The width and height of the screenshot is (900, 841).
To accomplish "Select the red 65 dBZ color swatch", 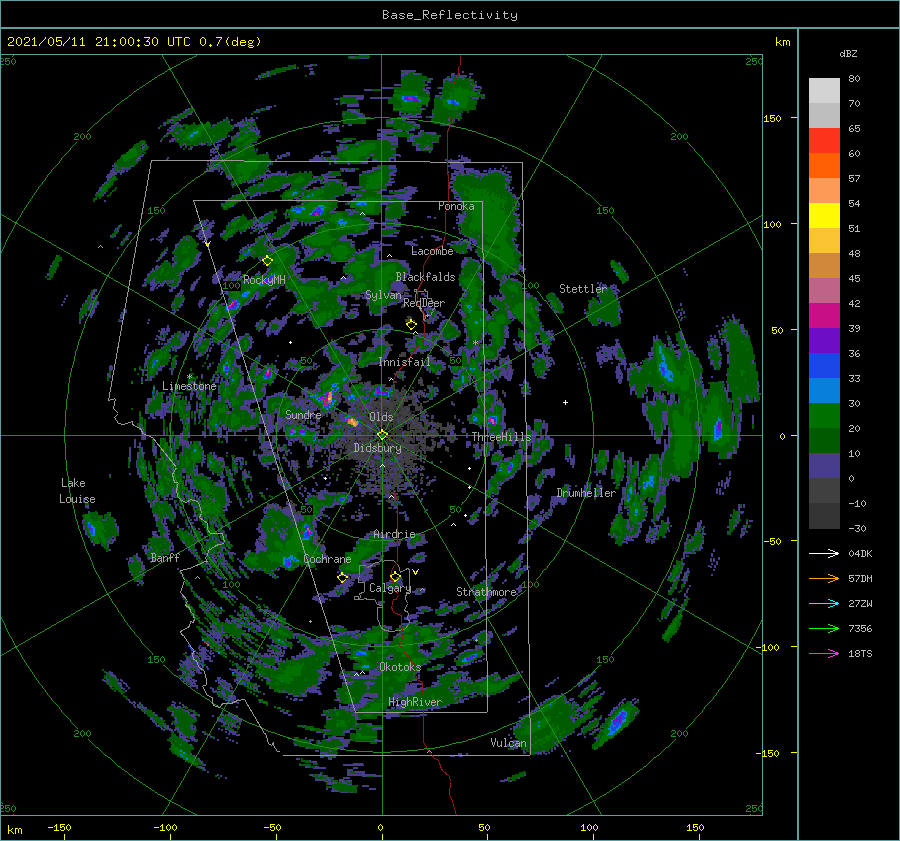I will click(x=824, y=141).
